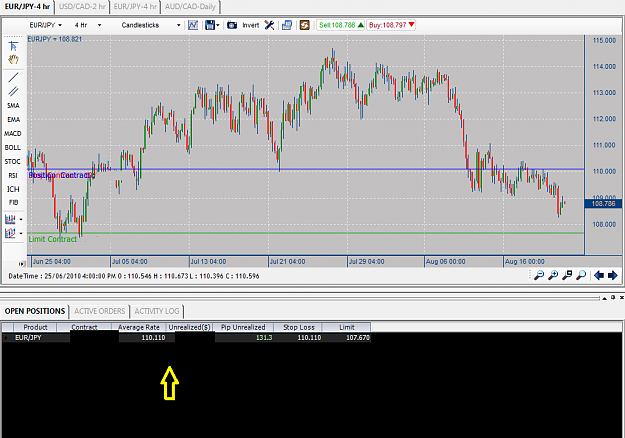This screenshot has width=625, height=438.
Task: Open dropdown arrow beside the upper chart-study icon
Action: pos(21,220)
